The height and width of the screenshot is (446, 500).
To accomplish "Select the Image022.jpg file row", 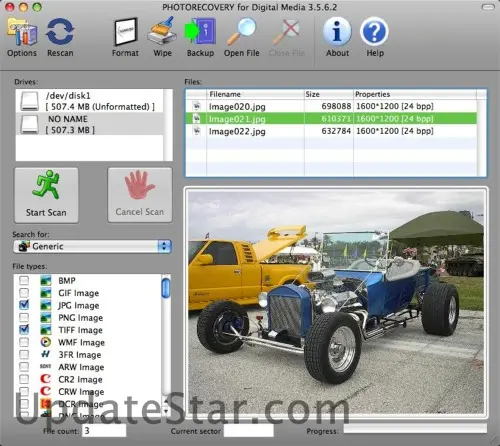I will tap(331, 131).
